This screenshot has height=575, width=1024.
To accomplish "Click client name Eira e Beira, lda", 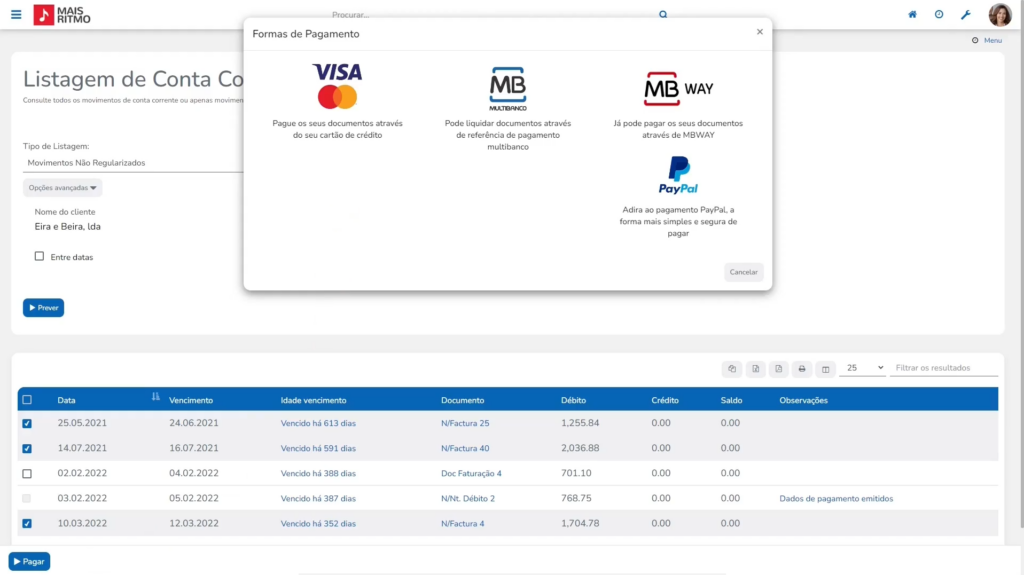I will pyautogui.click(x=67, y=227).
